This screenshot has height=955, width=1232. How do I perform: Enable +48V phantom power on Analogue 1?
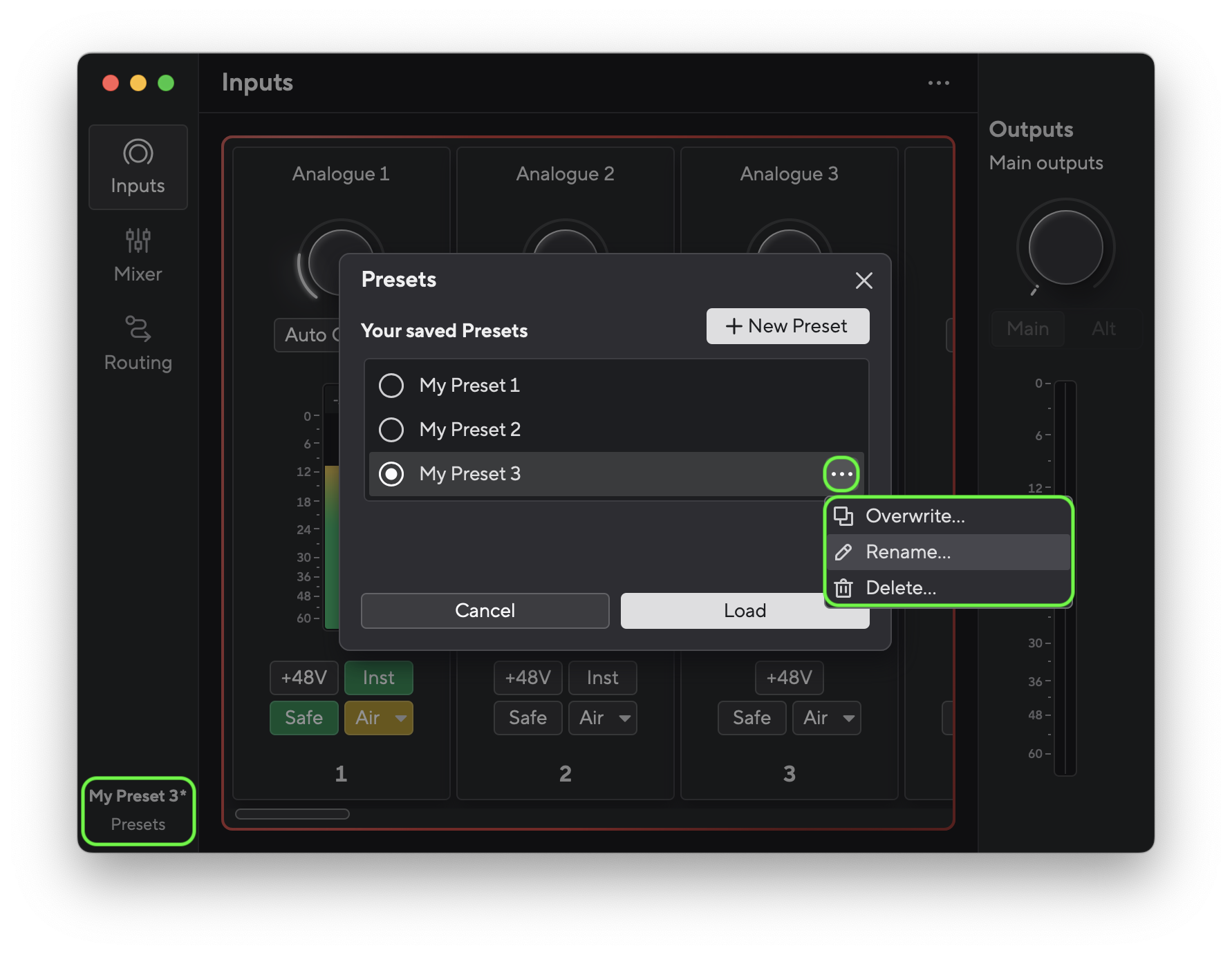click(x=303, y=677)
